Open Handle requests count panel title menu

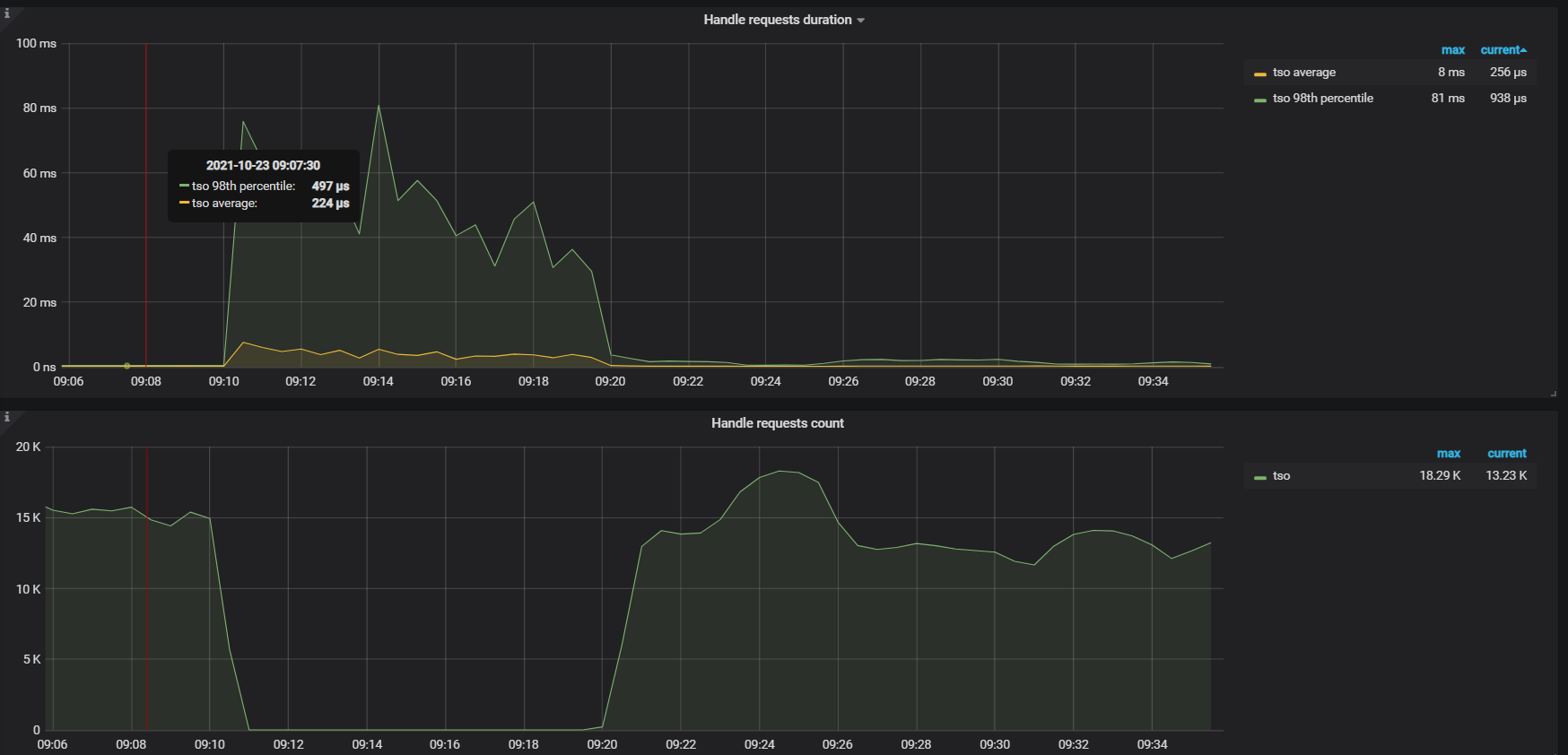pos(778,423)
